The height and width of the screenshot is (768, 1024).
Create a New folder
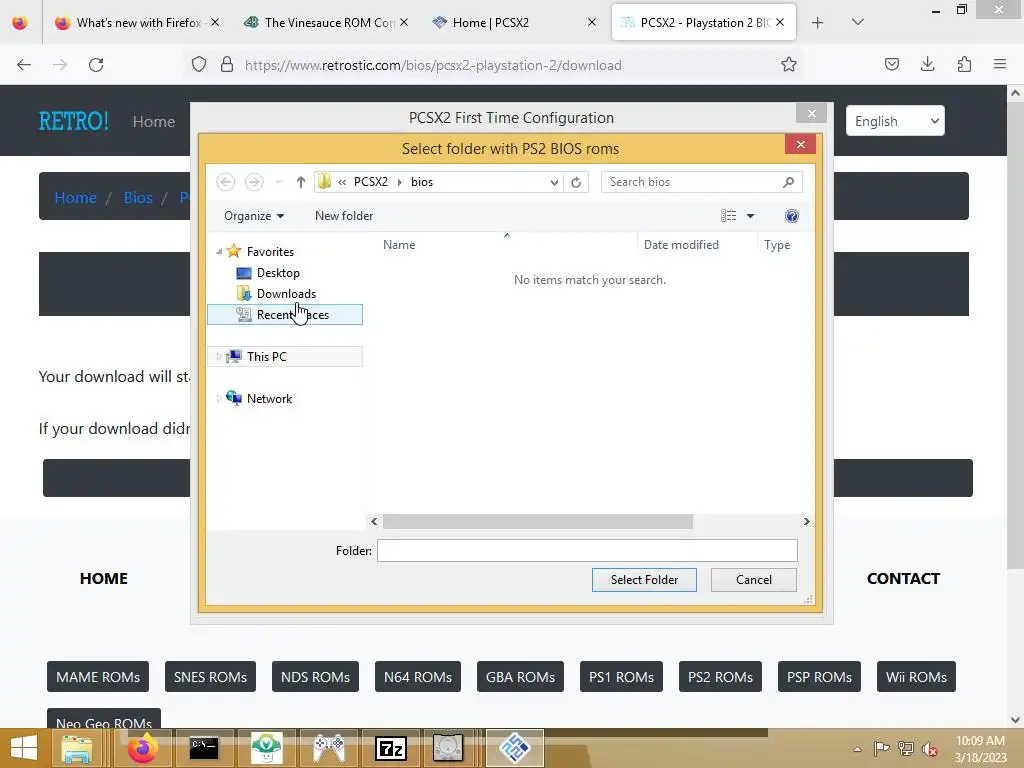point(344,216)
